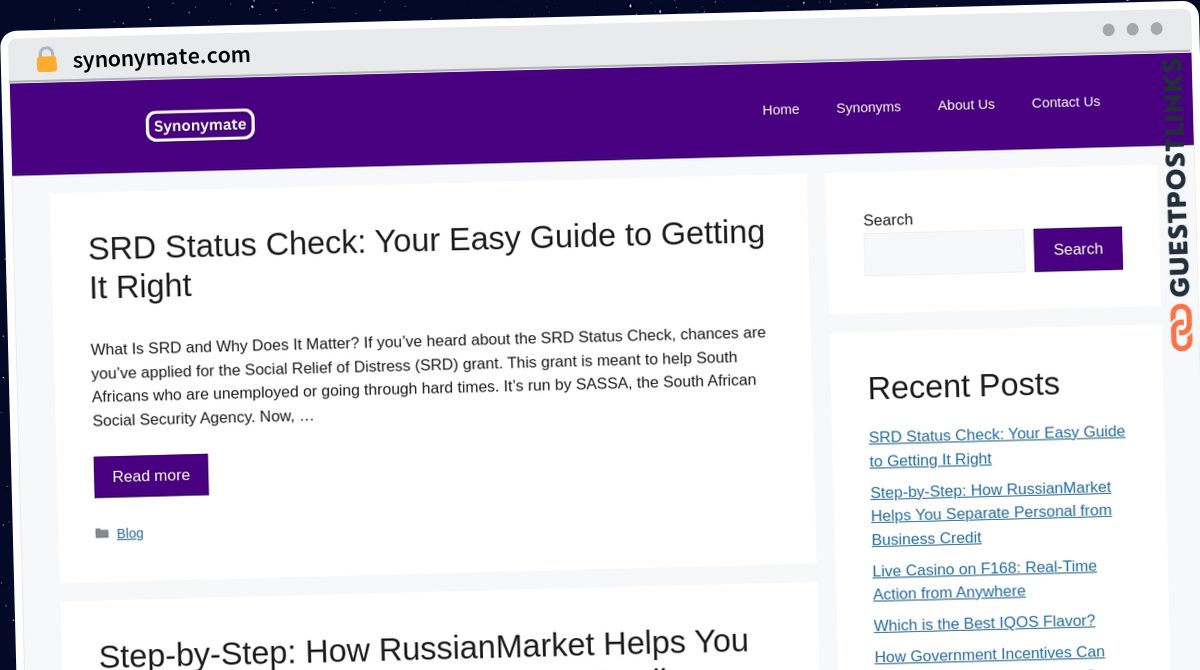Focus the sidebar Search input field
1200x670 pixels.
point(944,252)
